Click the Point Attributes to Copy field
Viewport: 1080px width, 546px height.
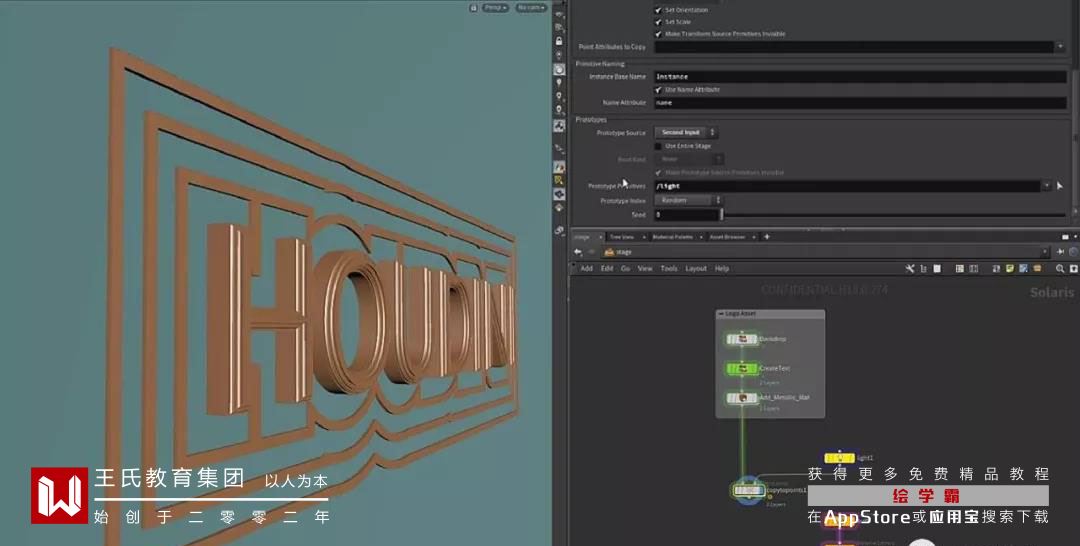(x=853, y=47)
